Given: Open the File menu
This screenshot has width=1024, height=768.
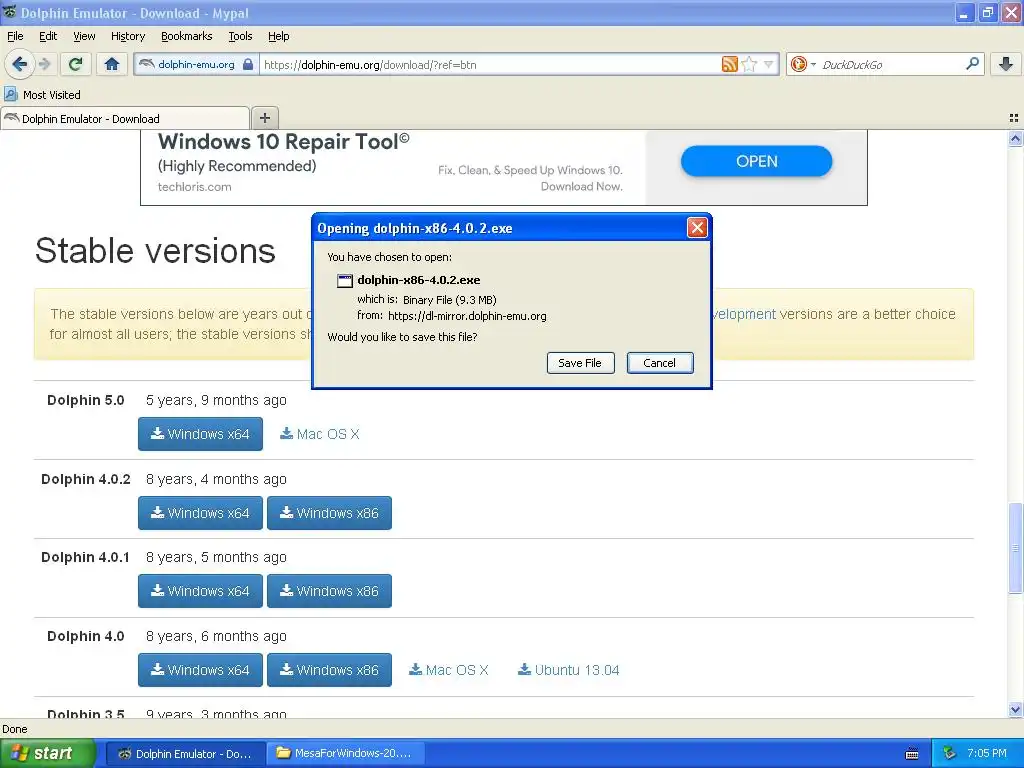Looking at the screenshot, I should [x=15, y=36].
